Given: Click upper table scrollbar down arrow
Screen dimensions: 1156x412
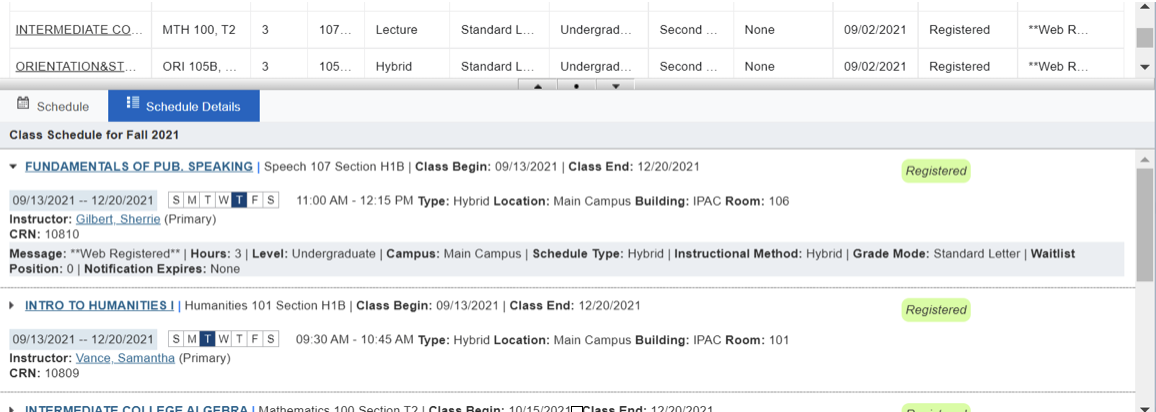Looking at the screenshot, I should [1144, 67].
